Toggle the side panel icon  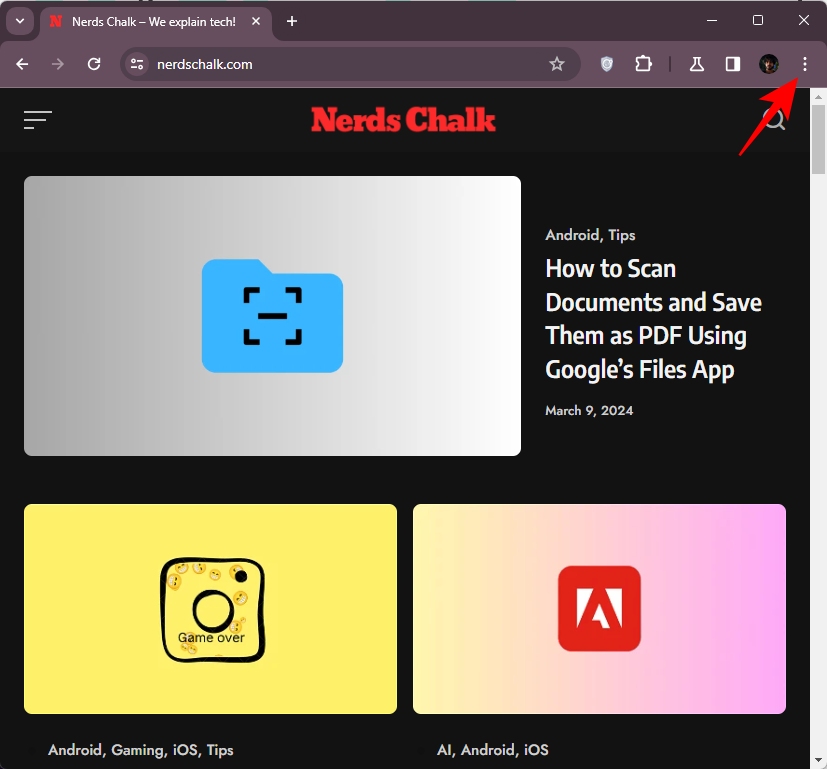[733, 64]
